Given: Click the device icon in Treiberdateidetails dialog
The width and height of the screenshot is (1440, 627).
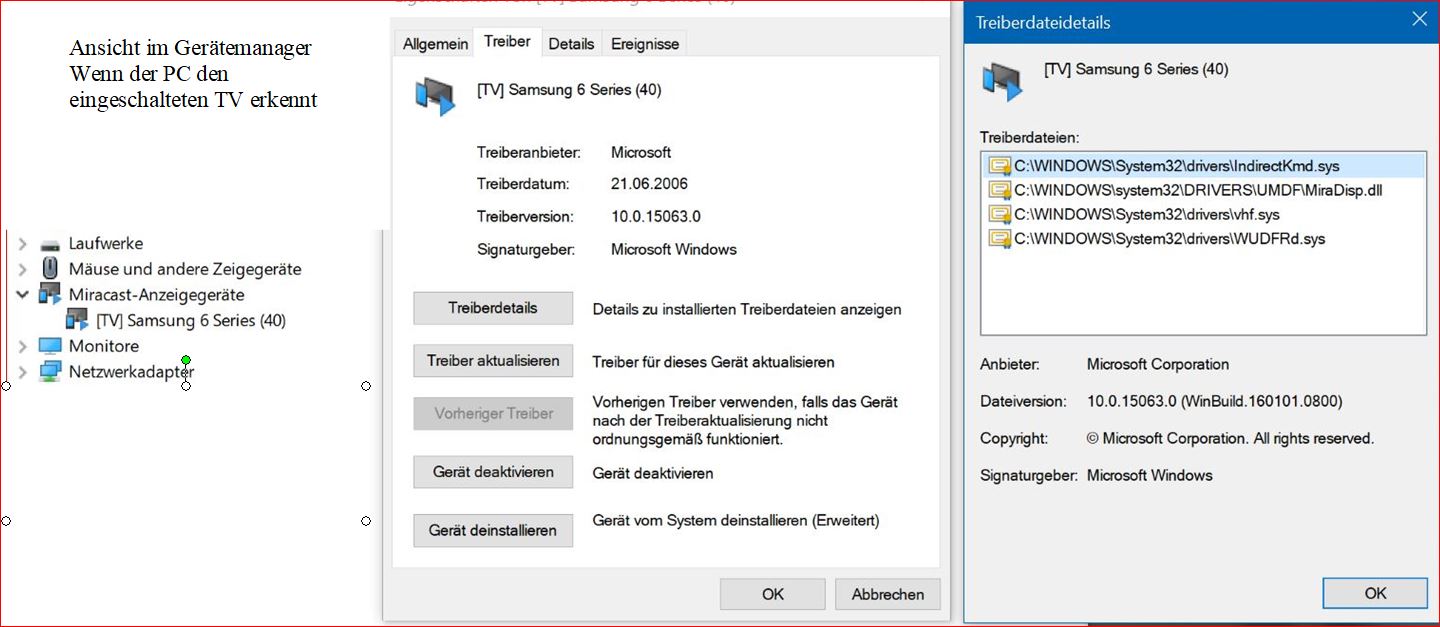Looking at the screenshot, I should pos(1002,82).
